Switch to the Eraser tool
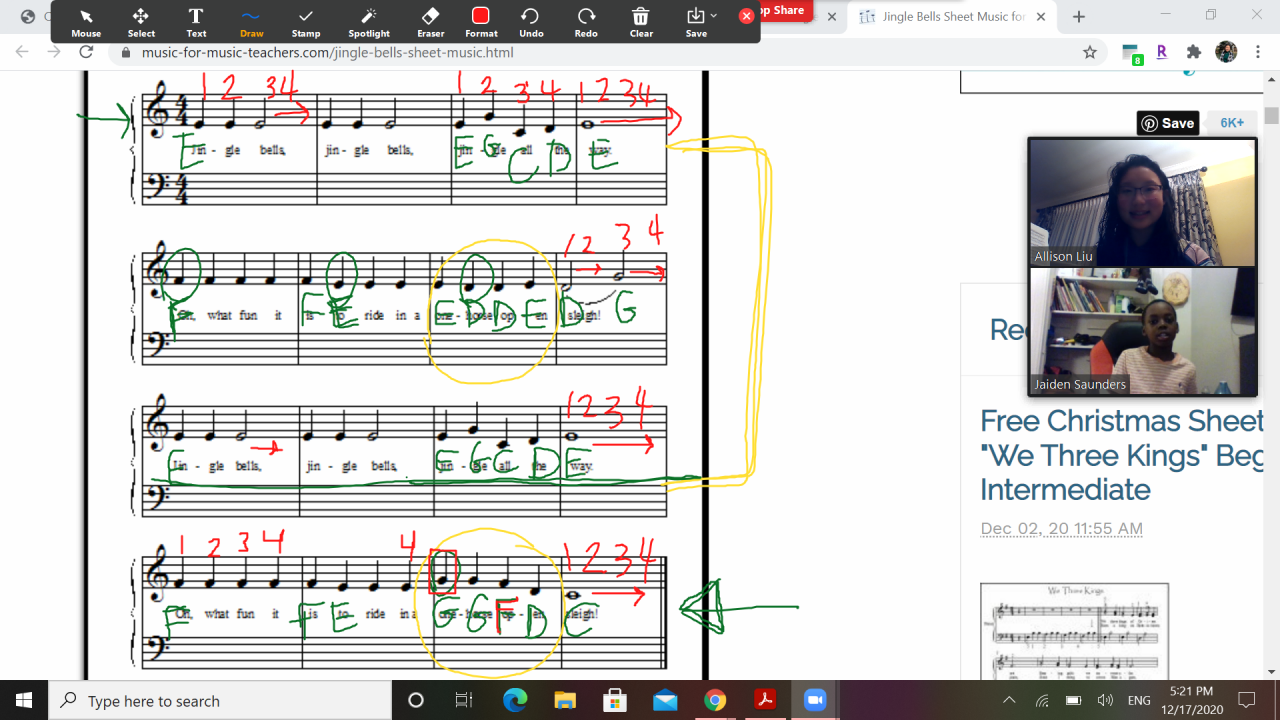The image size is (1280, 720). click(431, 22)
